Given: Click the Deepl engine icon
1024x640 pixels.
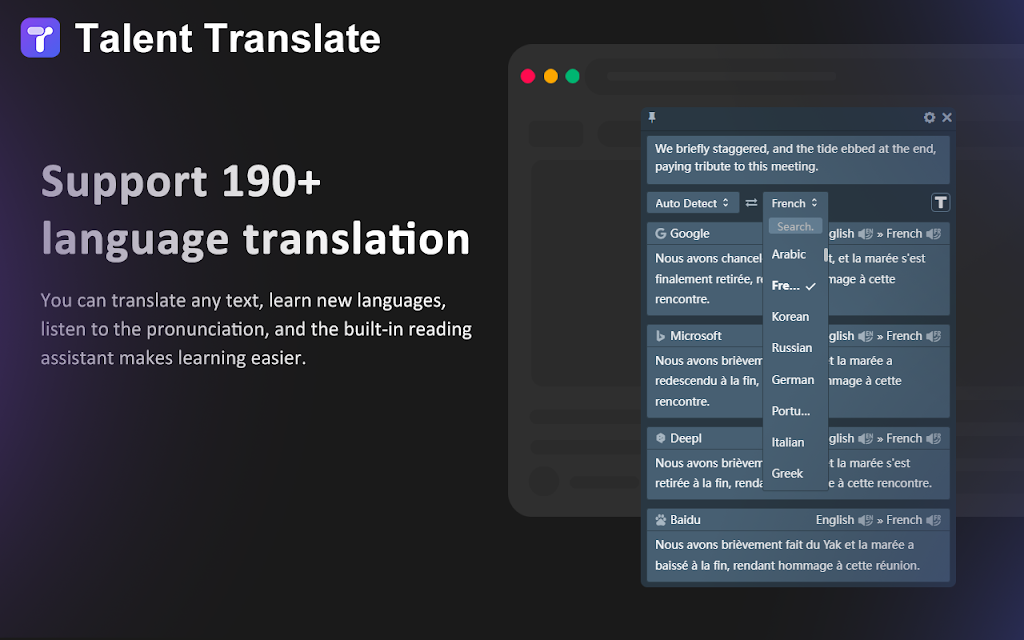Looking at the screenshot, I should (660, 438).
